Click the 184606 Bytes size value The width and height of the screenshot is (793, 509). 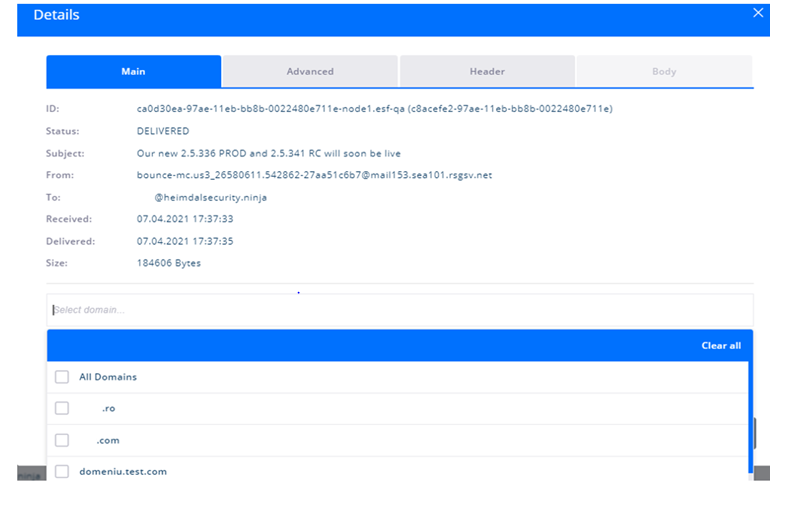pyautogui.click(x=169, y=263)
